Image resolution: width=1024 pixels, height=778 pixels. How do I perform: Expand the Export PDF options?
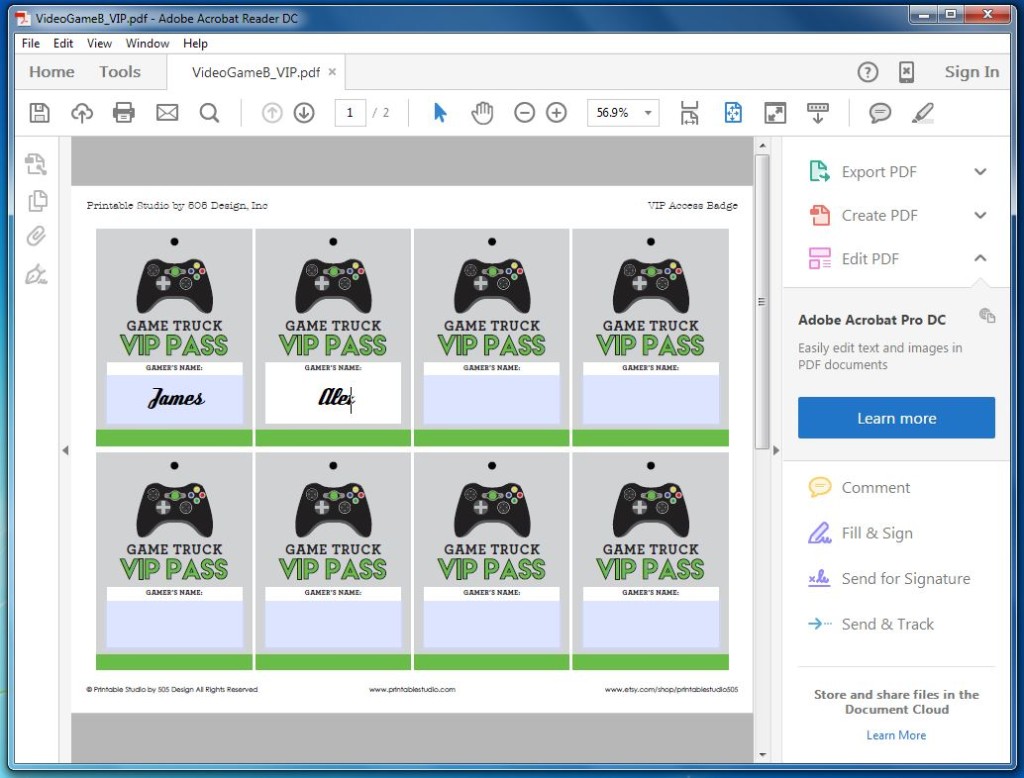[978, 171]
